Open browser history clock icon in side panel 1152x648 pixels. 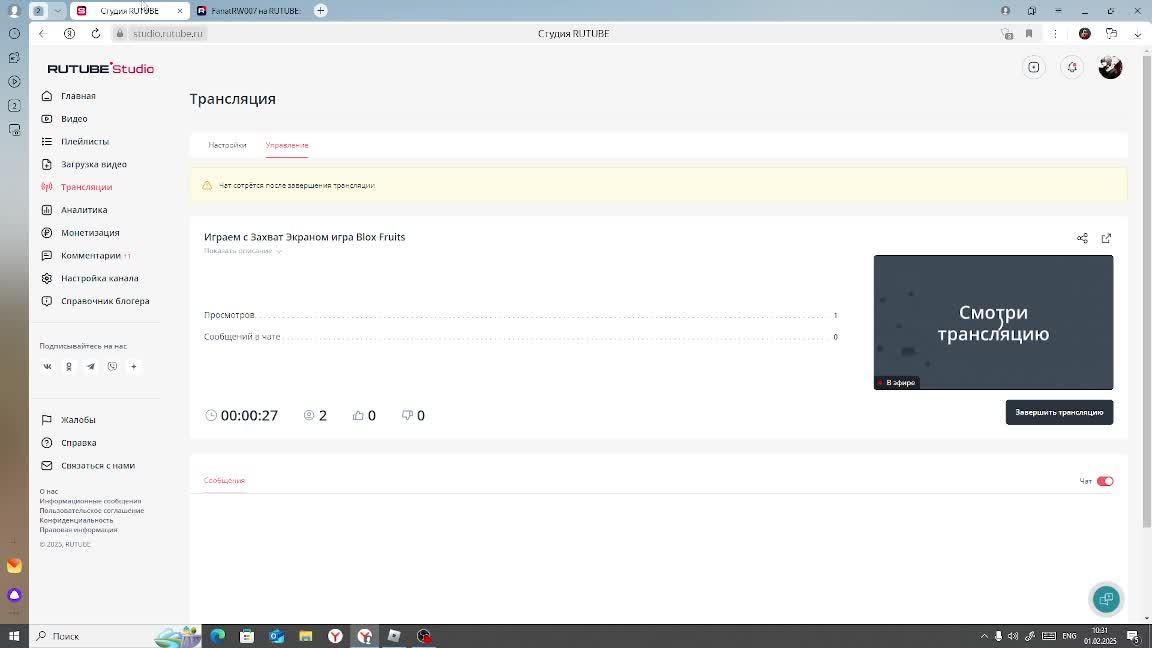[x=14, y=34]
